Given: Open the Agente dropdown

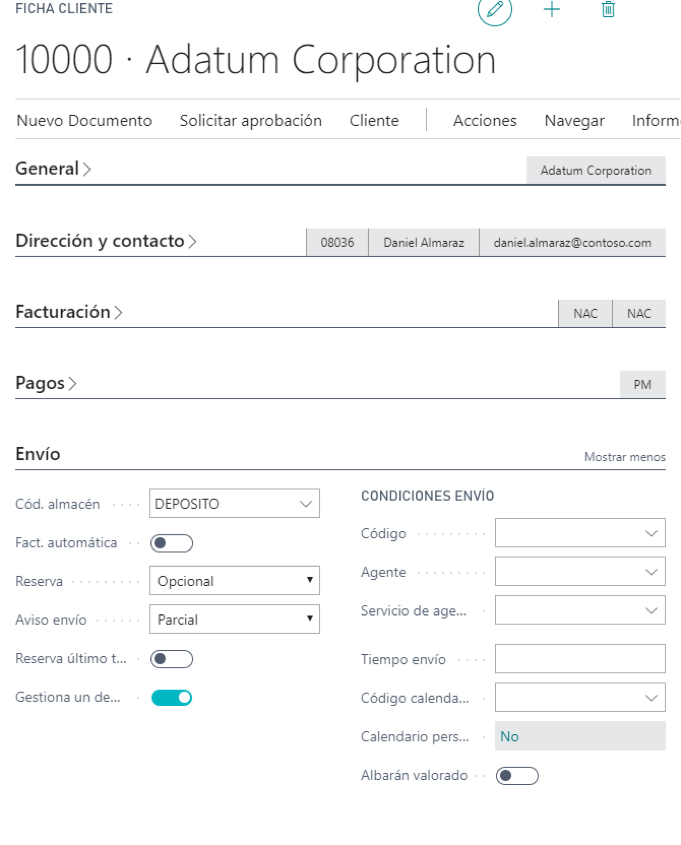Looking at the screenshot, I should [x=580, y=571].
